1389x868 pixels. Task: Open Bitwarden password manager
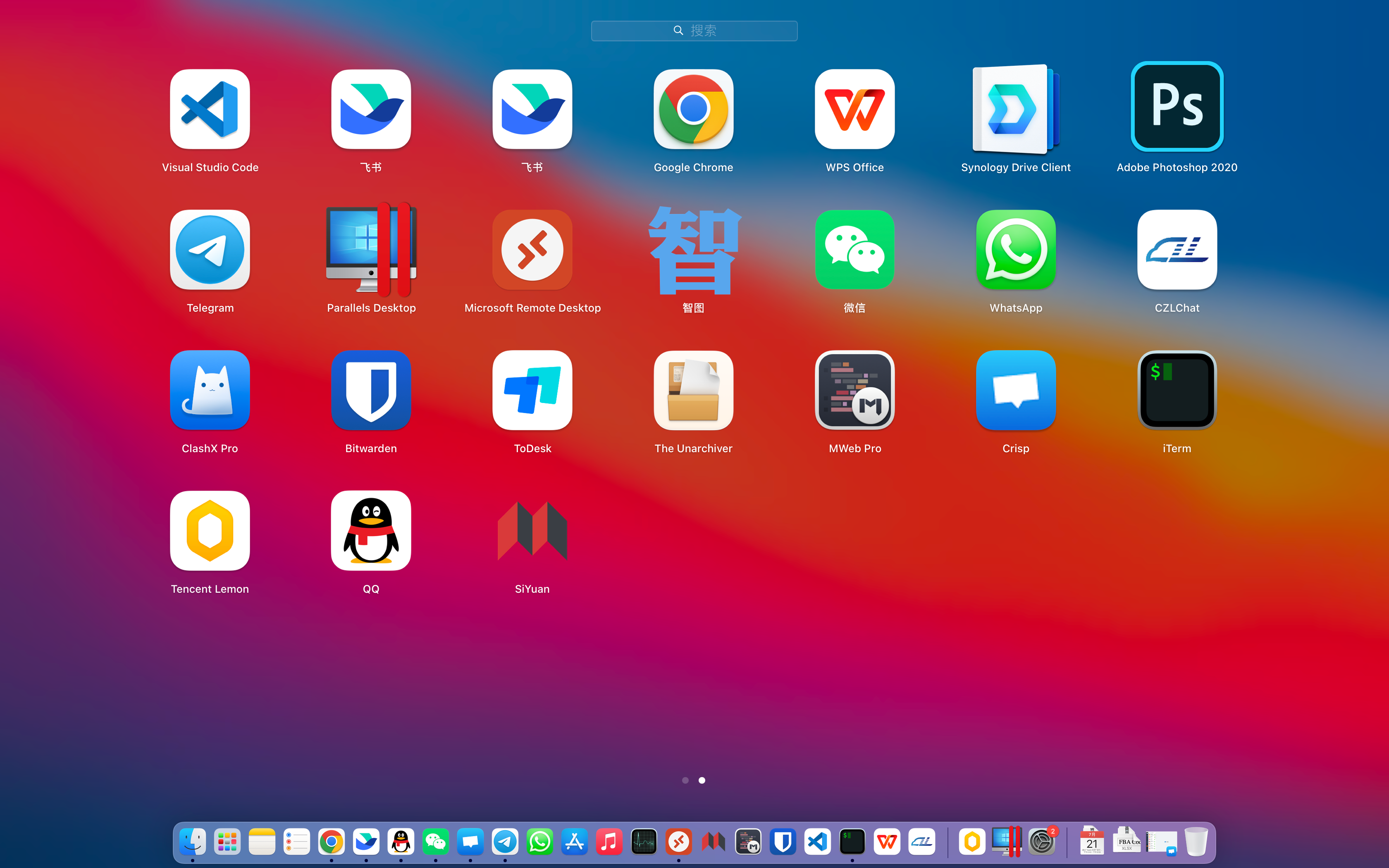click(371, 390)
